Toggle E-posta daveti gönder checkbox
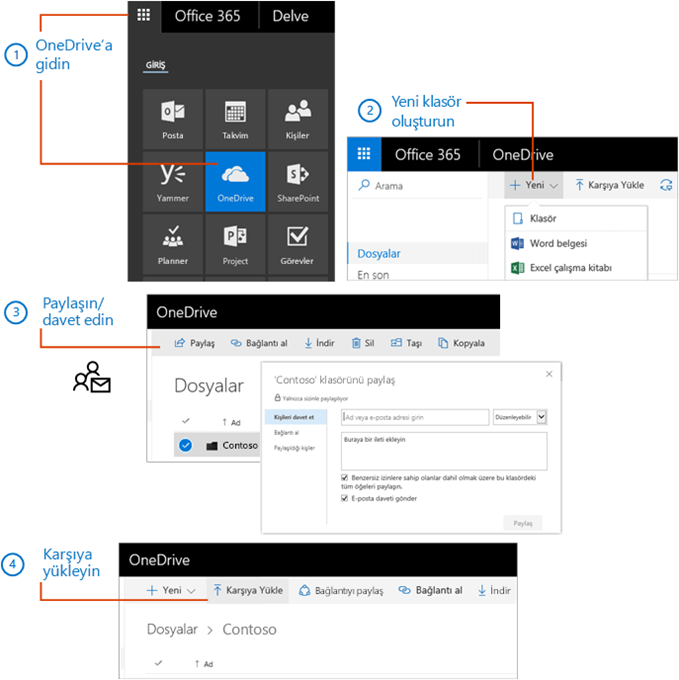The image size is (679, 680). pos(345,498)
